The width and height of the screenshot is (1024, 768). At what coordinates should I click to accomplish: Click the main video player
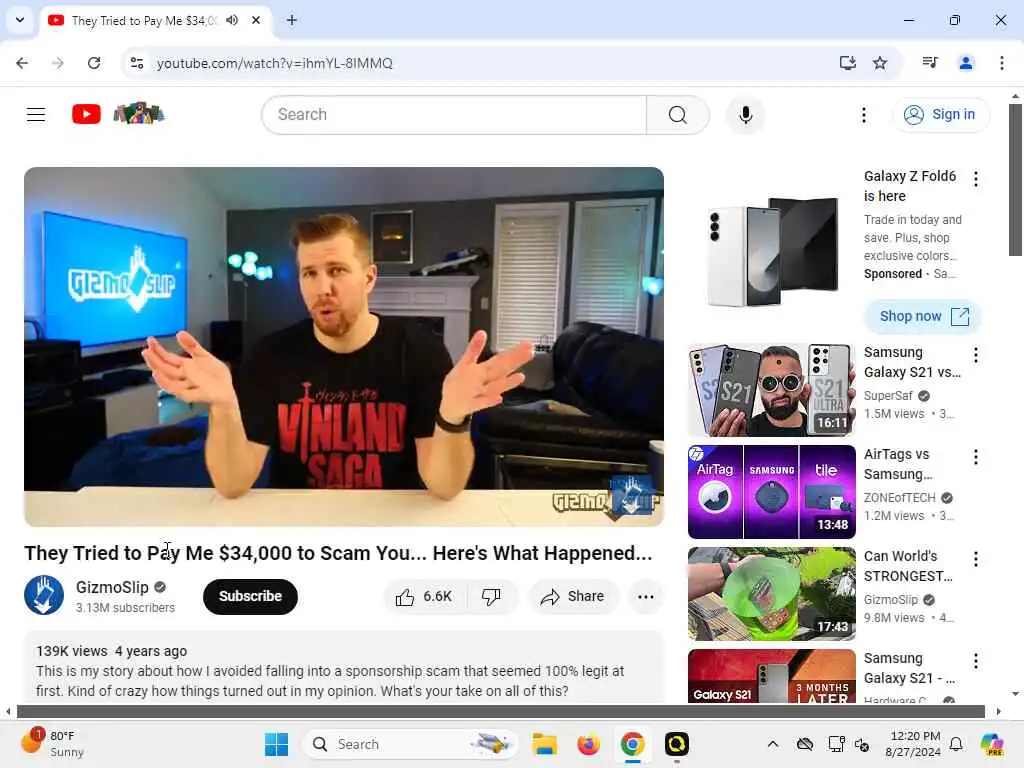pyautogui.click(x=344, y=347)
